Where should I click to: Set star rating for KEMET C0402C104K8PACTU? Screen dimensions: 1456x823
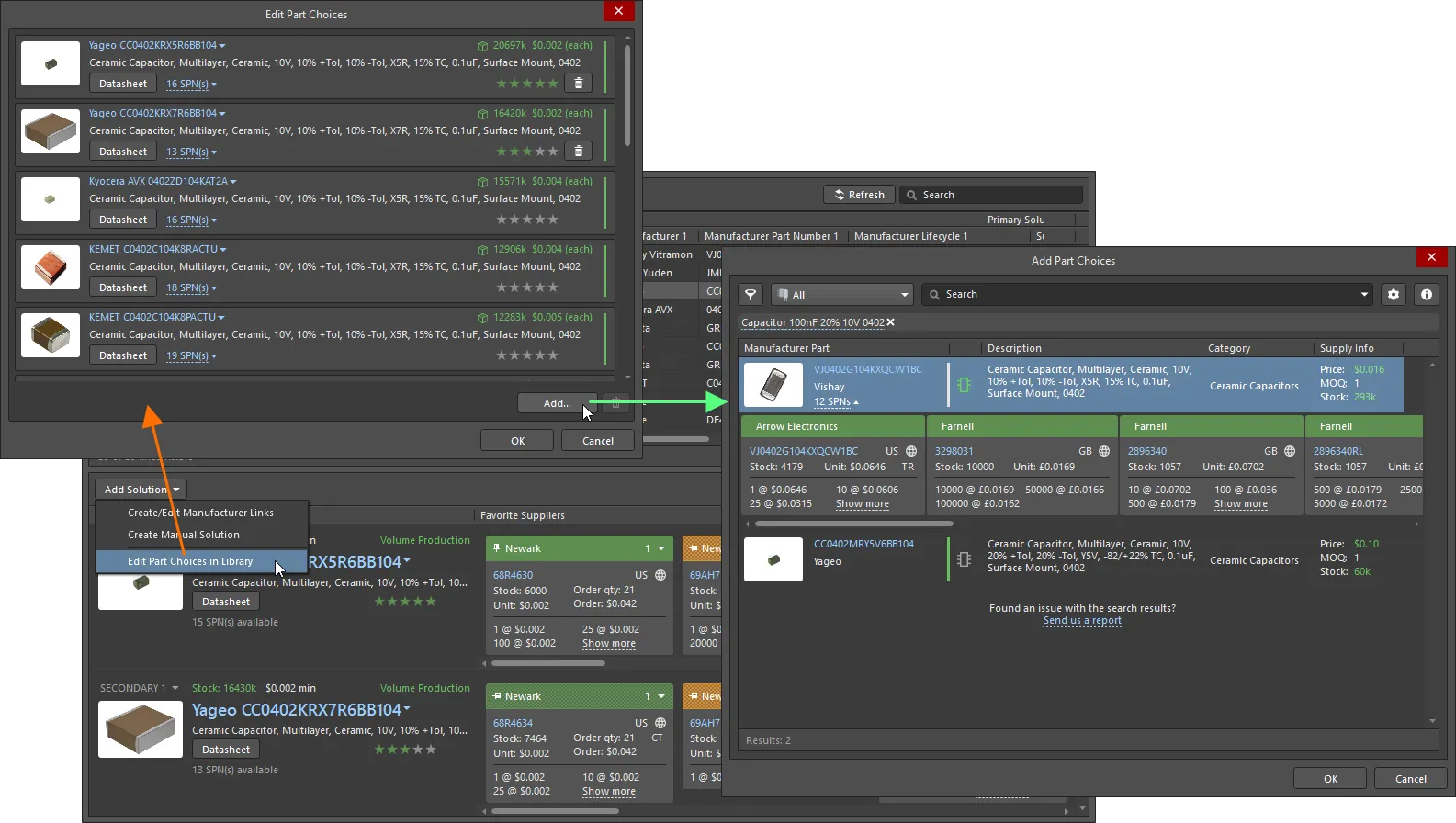point(527,355)
